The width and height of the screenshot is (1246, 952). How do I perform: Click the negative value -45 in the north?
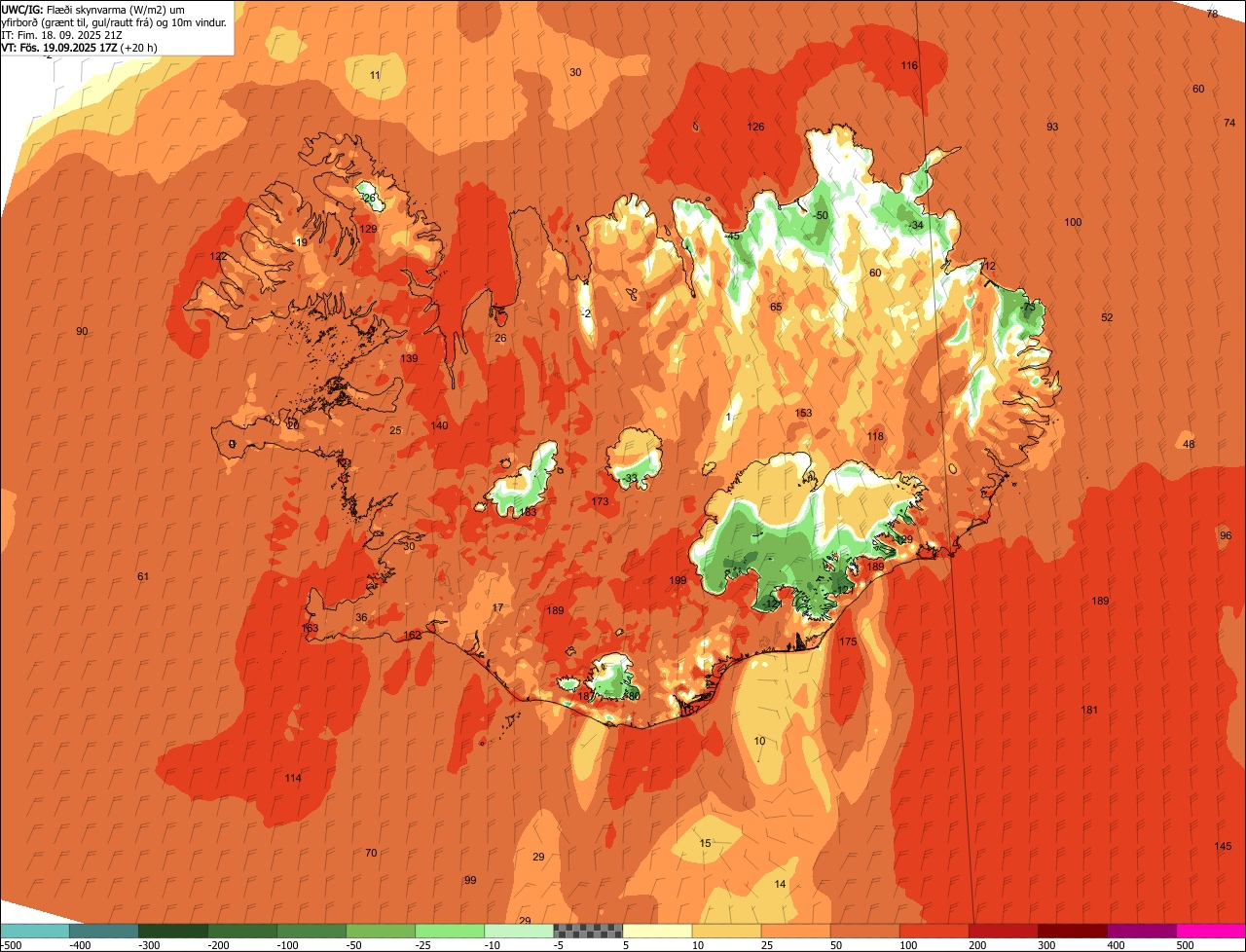coord(733,237)
